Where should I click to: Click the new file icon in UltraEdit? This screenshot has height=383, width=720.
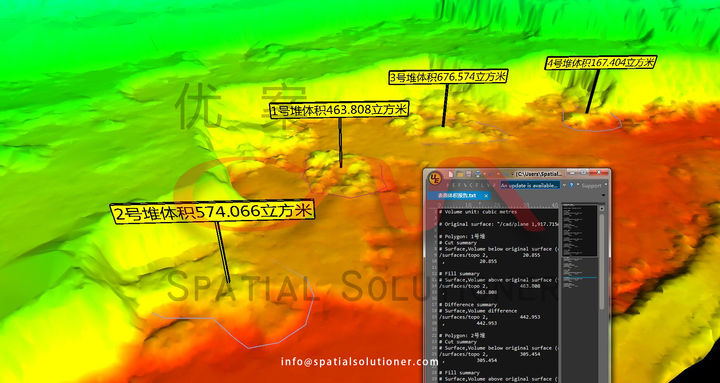pos(451,174)
